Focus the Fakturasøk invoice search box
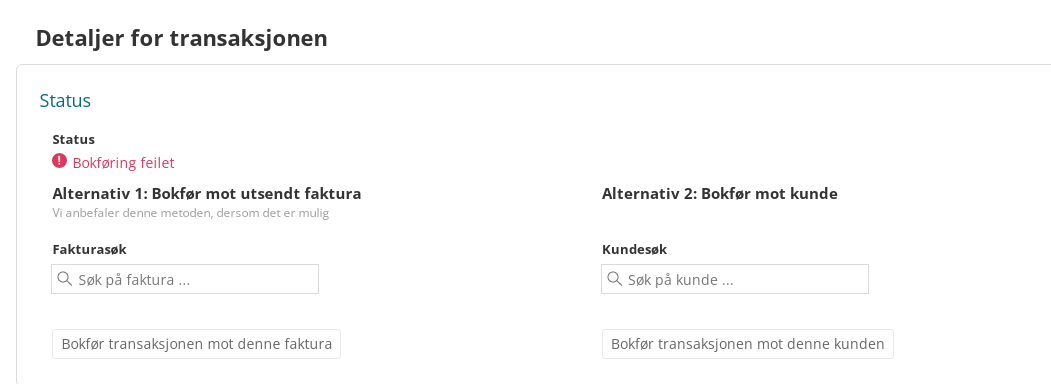The height and width of the screenshot is (384, 1051). [x=185, y=279]
